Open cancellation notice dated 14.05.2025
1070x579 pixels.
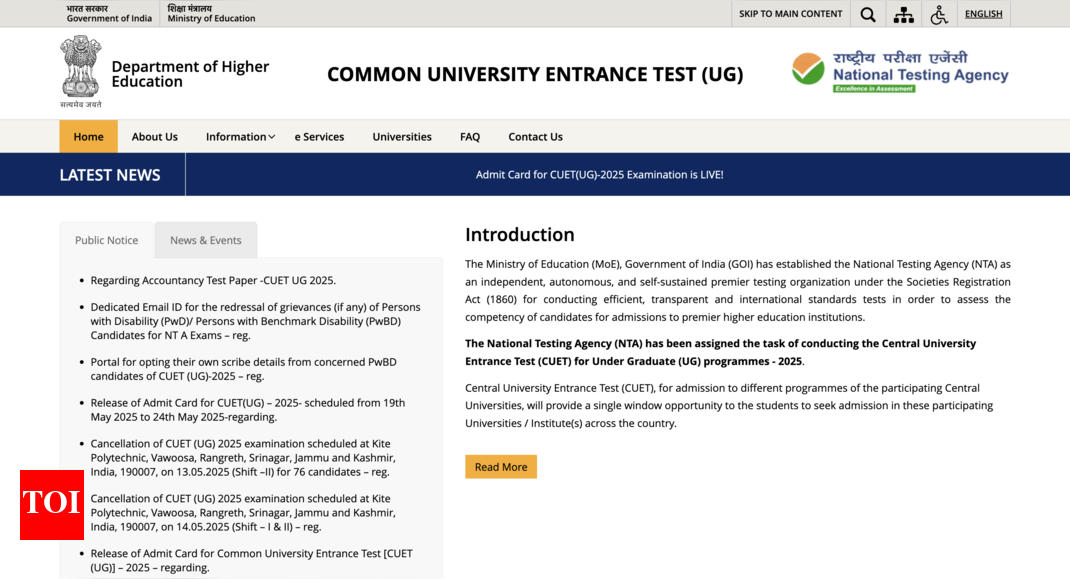pyautogui.click(x=243, y=513)
